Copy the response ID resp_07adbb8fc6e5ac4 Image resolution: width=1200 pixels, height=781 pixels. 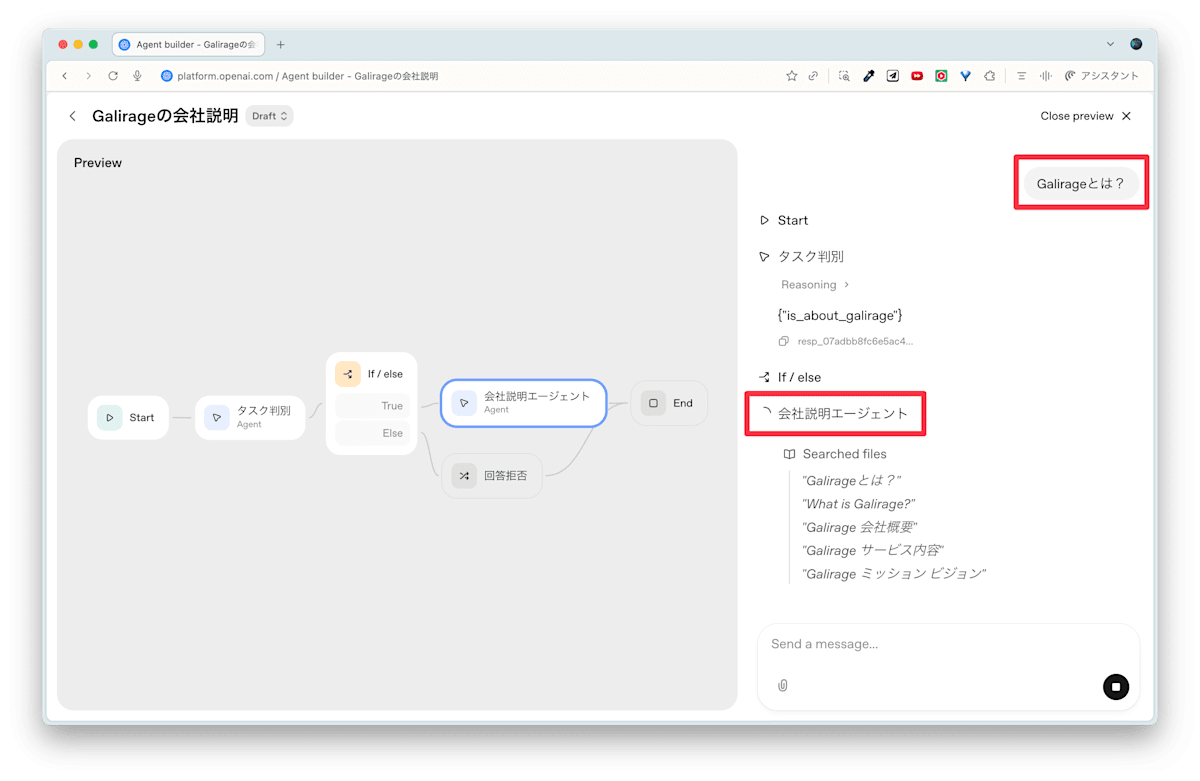tap(784, 341)
